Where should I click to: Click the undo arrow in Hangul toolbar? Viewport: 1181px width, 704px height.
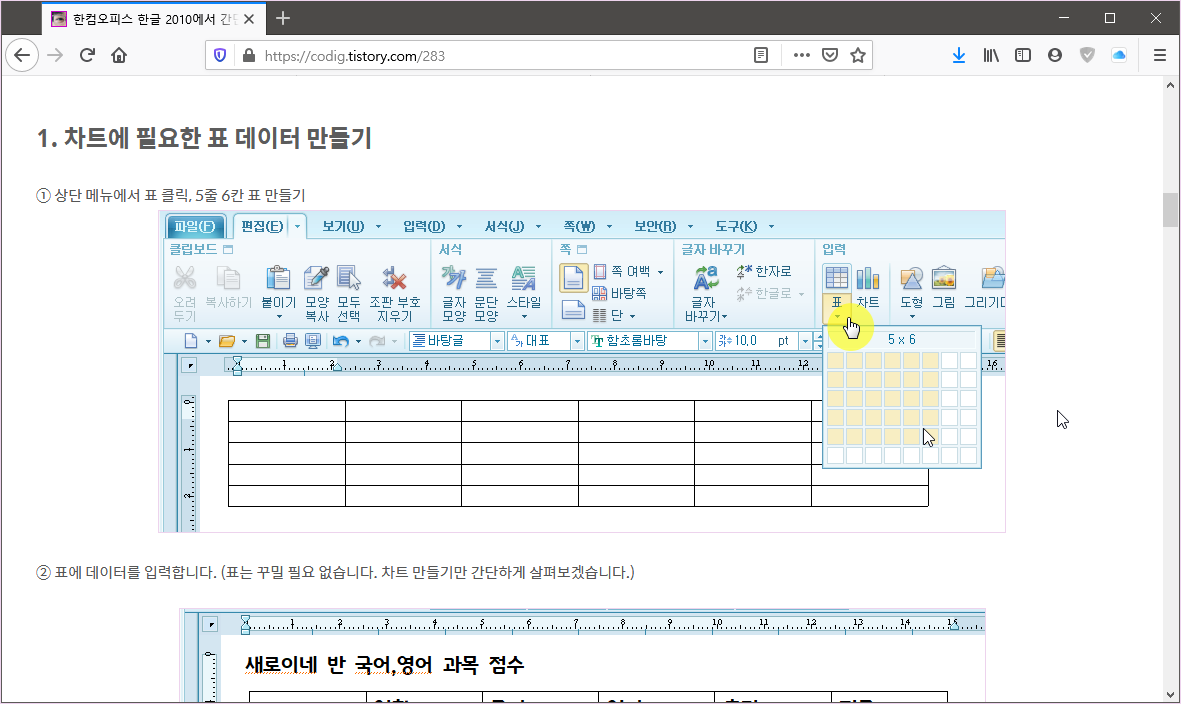point(340,341)
